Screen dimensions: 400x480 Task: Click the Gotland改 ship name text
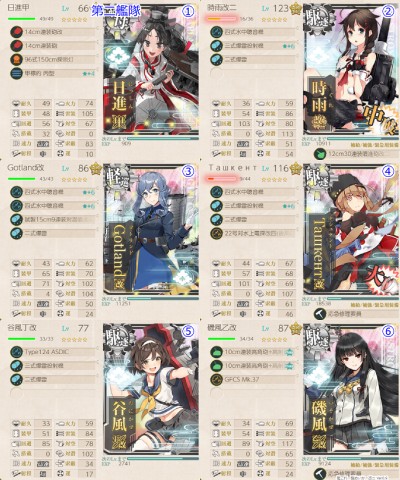point(26,168)
